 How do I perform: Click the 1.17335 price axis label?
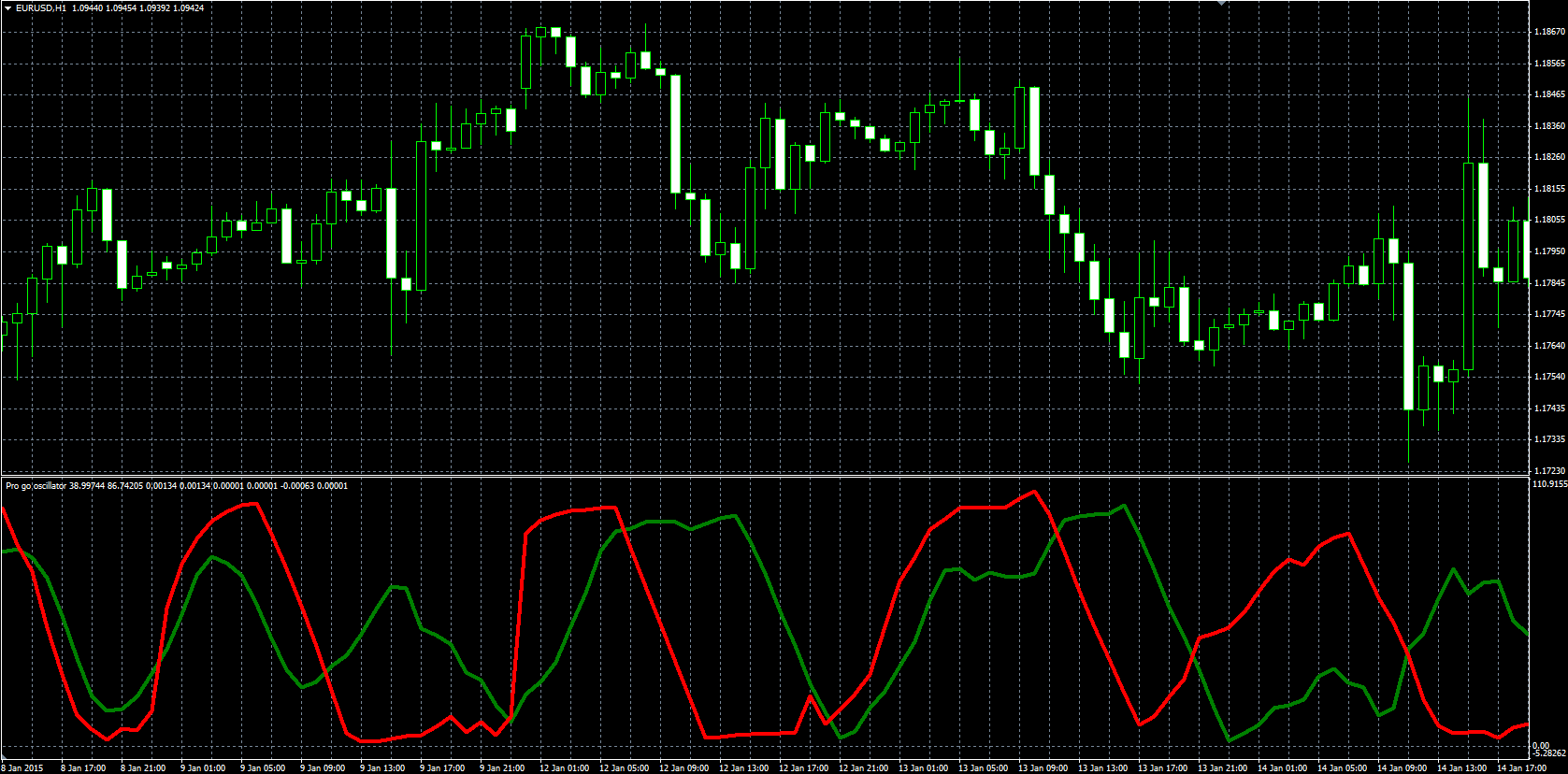1549,439
